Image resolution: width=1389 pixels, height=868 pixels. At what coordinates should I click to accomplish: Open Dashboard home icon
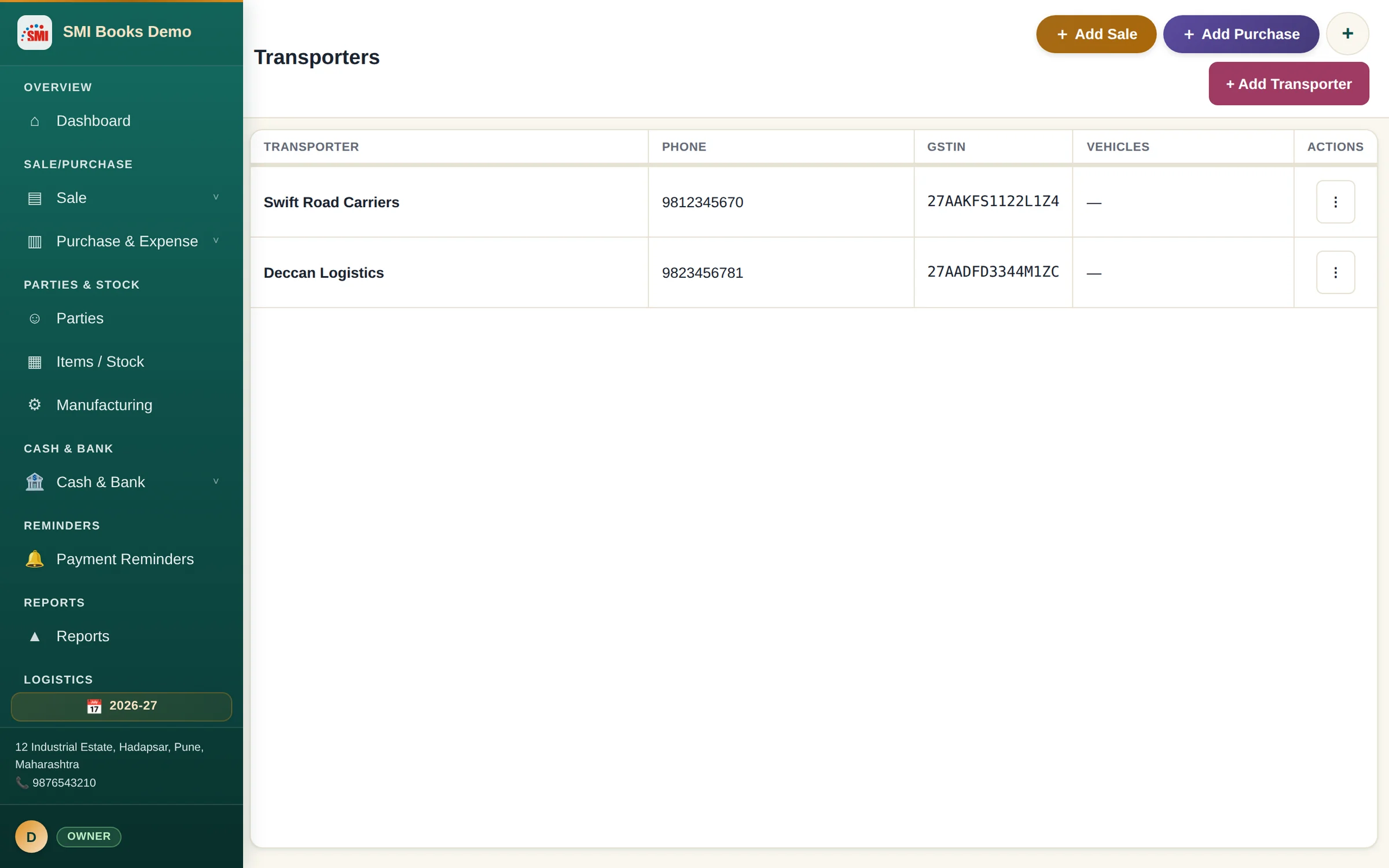click(x=35, y=121)
